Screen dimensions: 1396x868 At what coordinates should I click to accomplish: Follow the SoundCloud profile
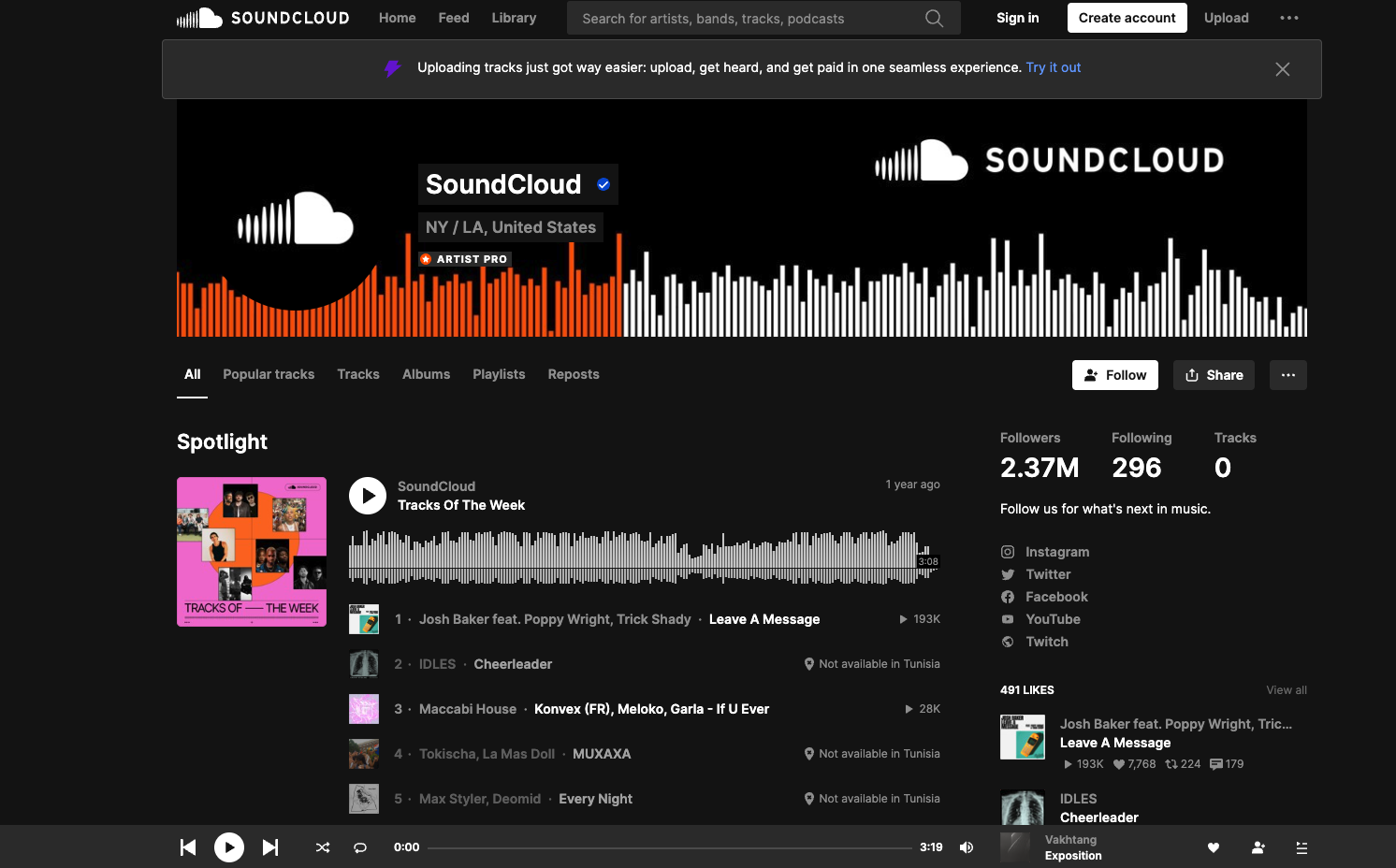coord(1114,375)
